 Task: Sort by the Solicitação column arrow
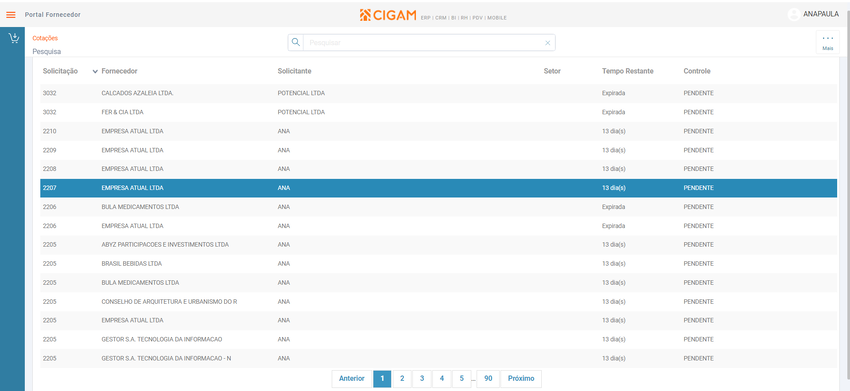95,72
